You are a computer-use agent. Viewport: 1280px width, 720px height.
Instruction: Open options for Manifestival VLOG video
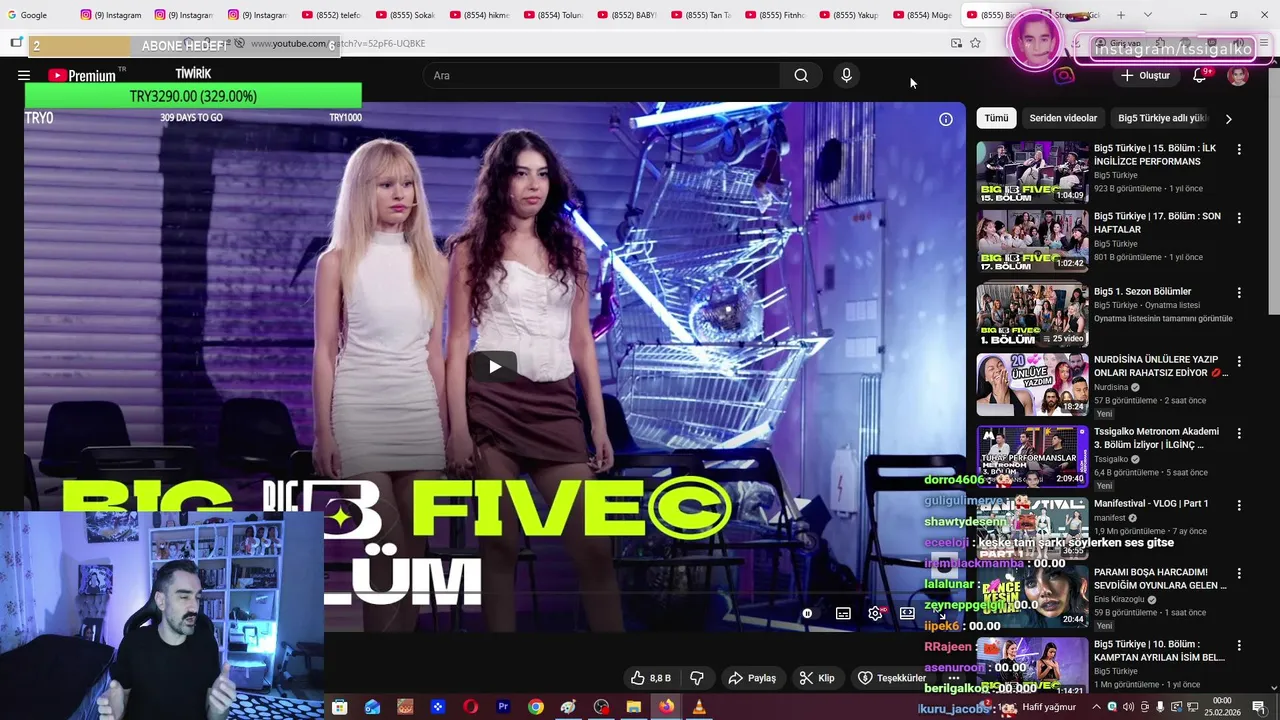(1239, 504)
